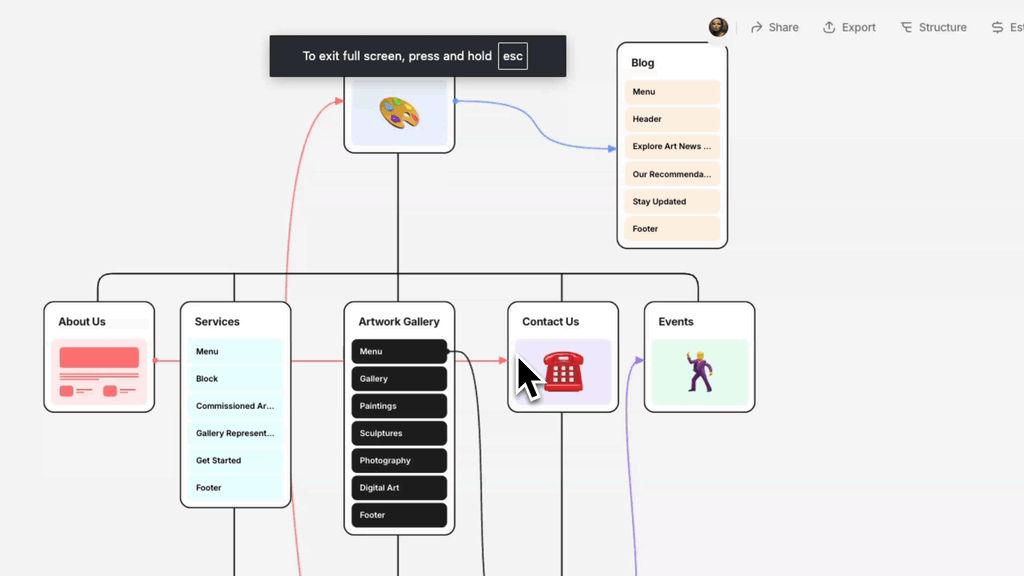Select the Events page title
This screenshot has height=576, width=1024.
click(x=676, y=321)
